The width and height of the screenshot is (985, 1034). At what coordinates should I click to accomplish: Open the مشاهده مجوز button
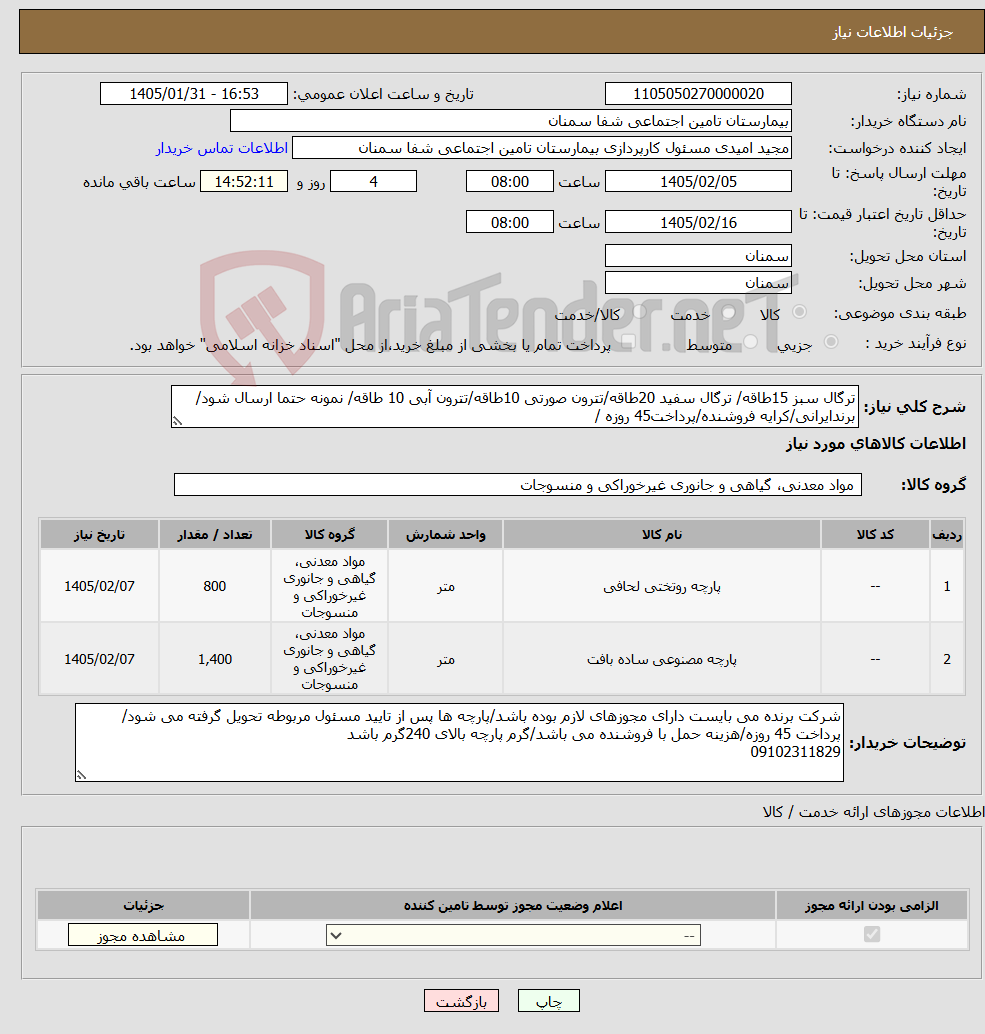pos(142,935)
